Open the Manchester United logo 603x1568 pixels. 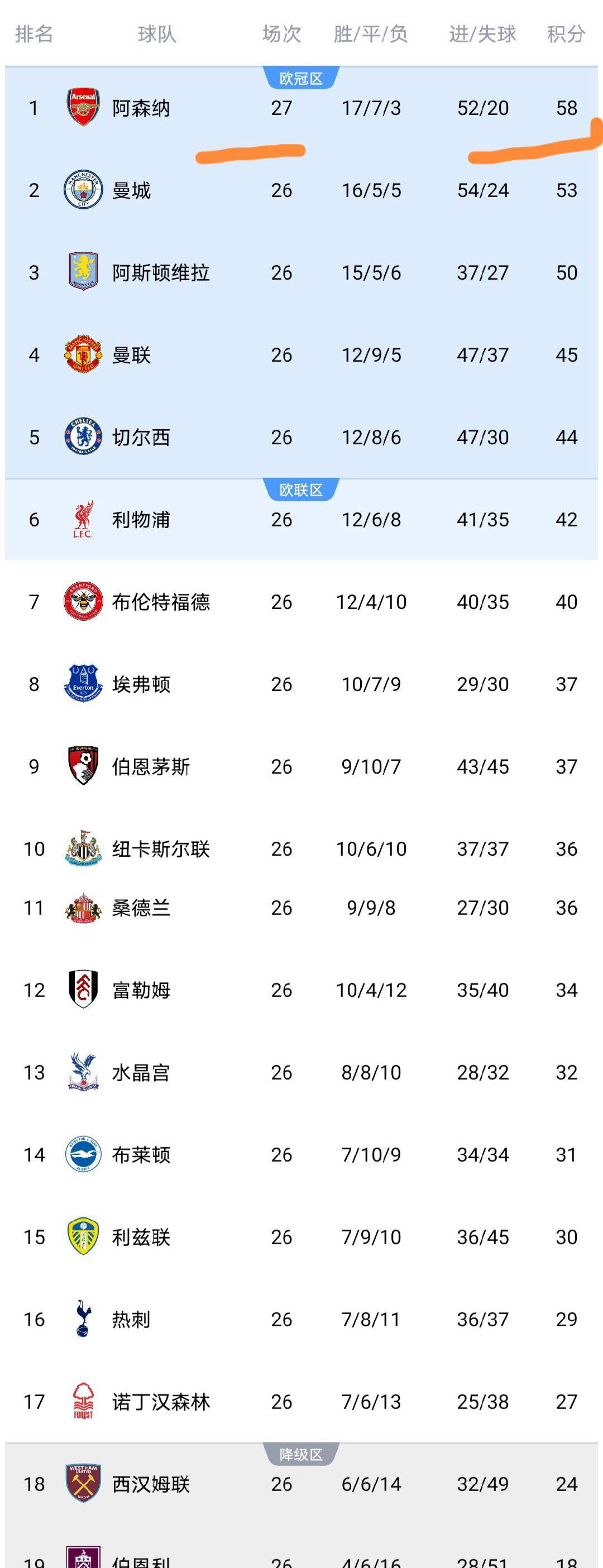click(83, 354)
